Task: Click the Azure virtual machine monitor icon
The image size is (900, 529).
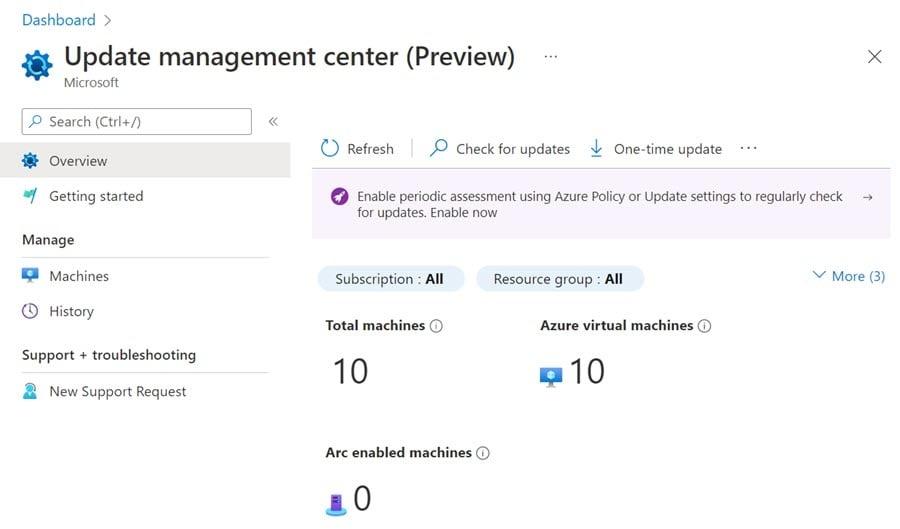Action: tap(551, 376)
